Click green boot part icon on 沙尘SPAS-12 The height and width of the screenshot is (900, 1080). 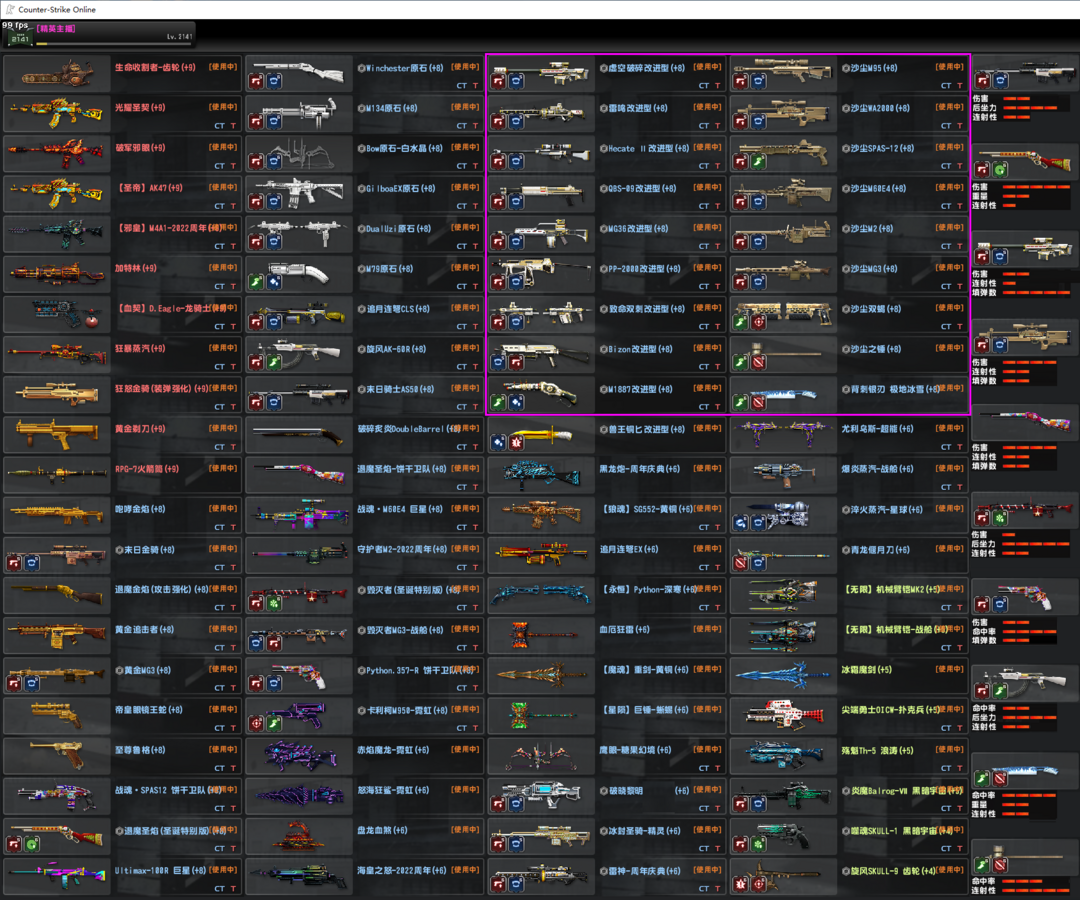pos(758,162)
